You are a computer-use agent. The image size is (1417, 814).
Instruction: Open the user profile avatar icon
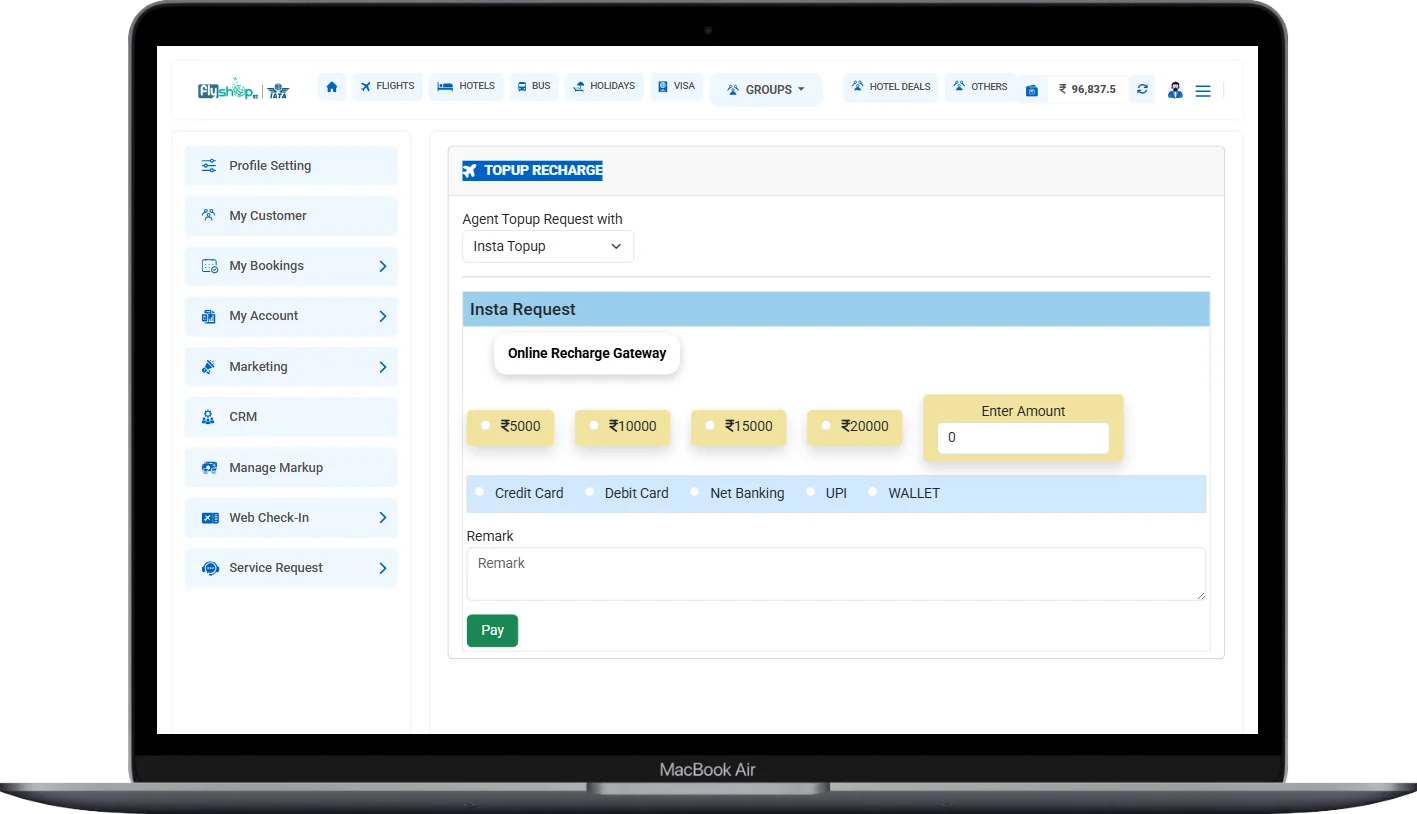coord(1175,90)
